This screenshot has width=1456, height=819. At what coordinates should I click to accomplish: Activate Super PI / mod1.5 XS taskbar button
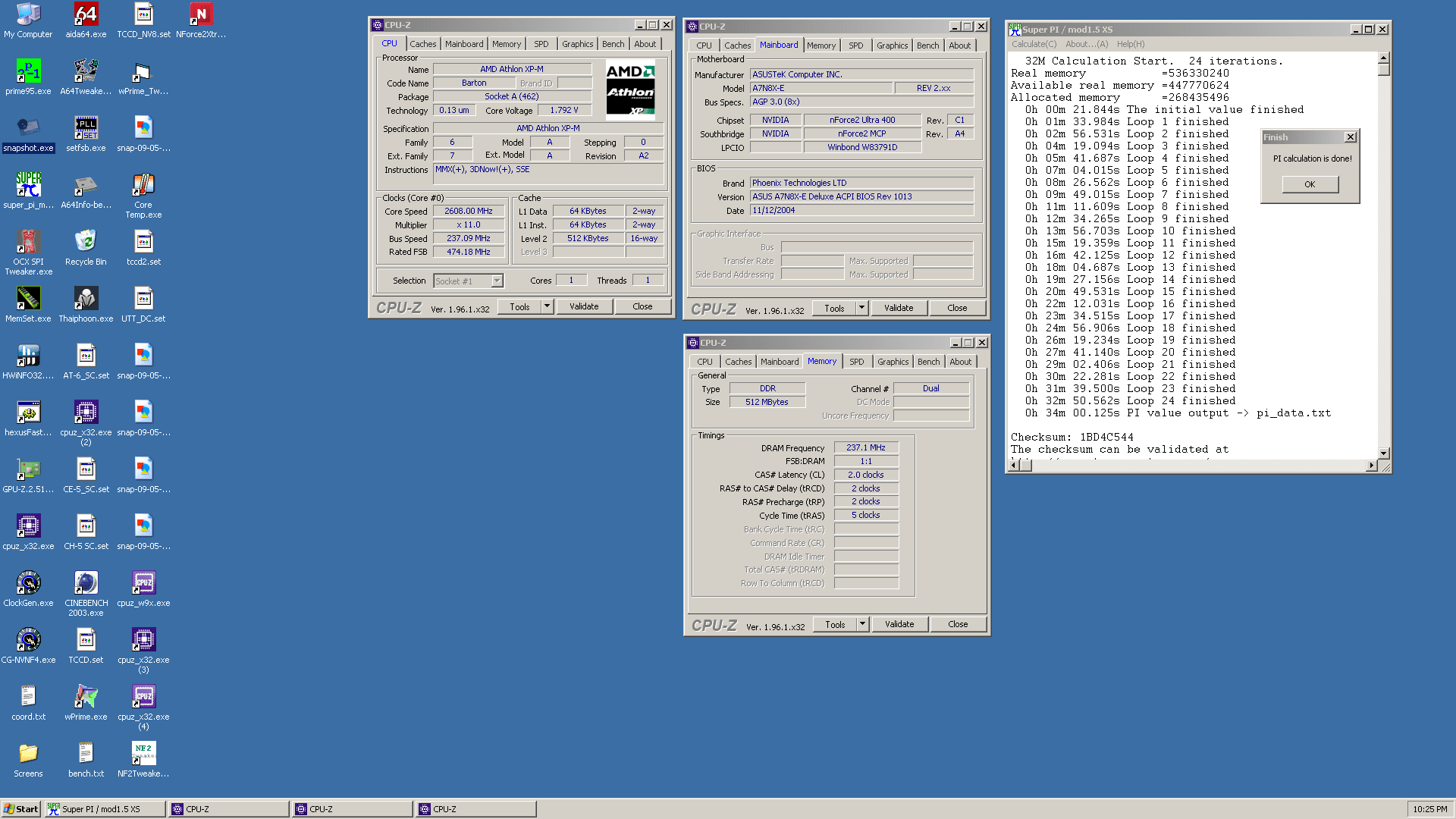coord(105,809)
